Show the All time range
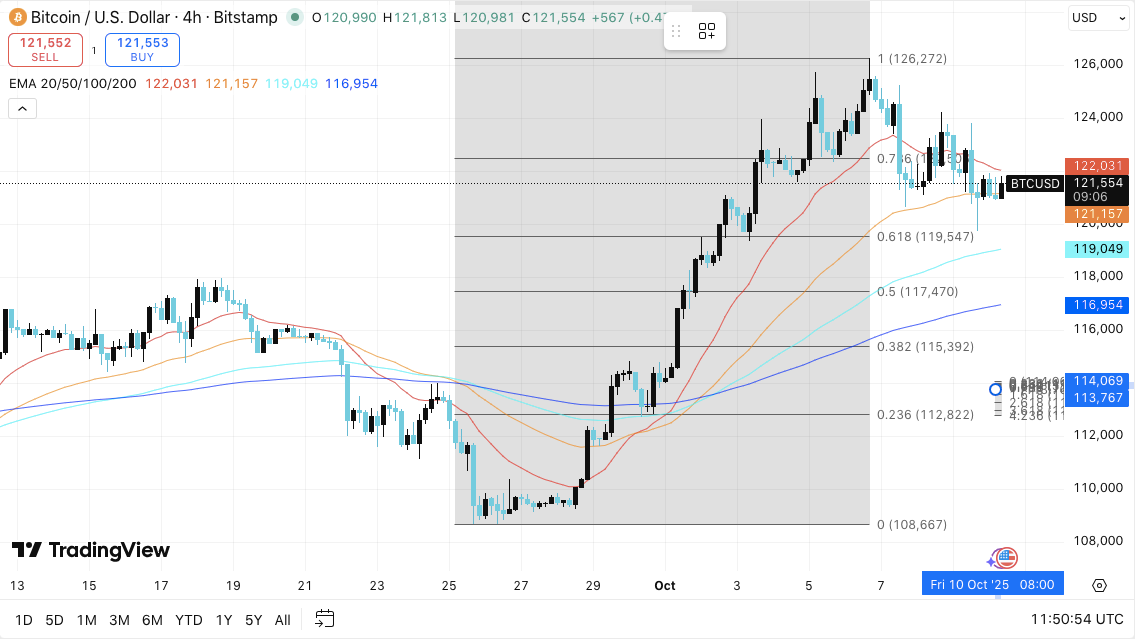This screenshot has width=1135, height=639. coord(283,620)
